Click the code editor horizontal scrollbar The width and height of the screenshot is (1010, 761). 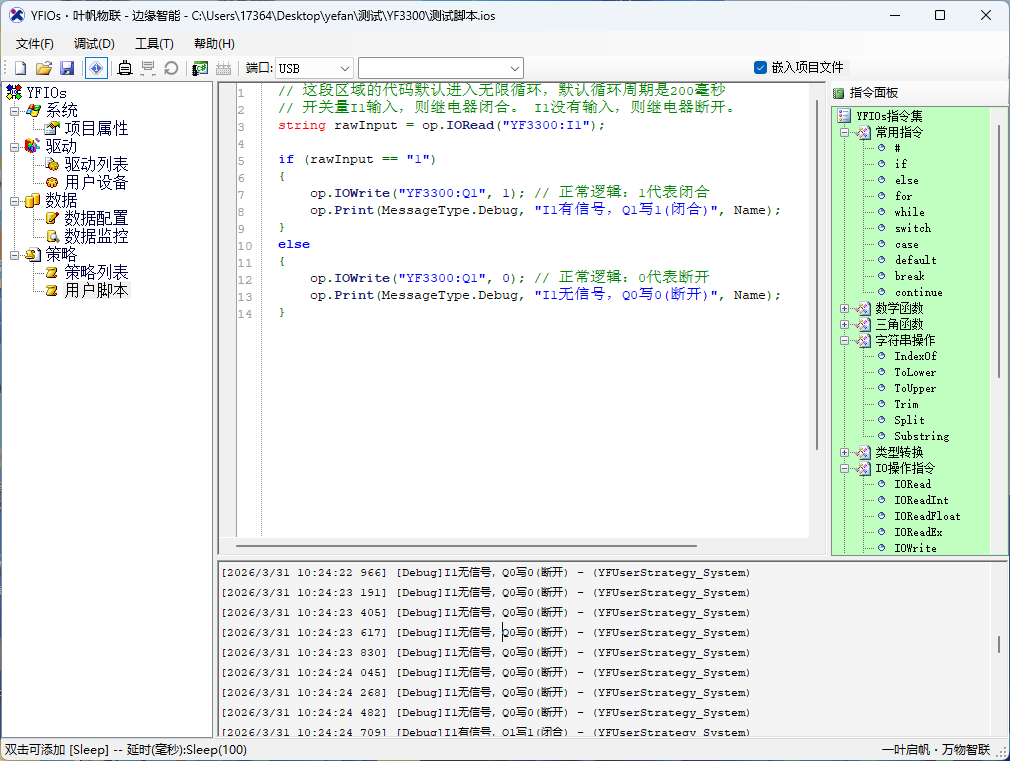pos(466,546)
